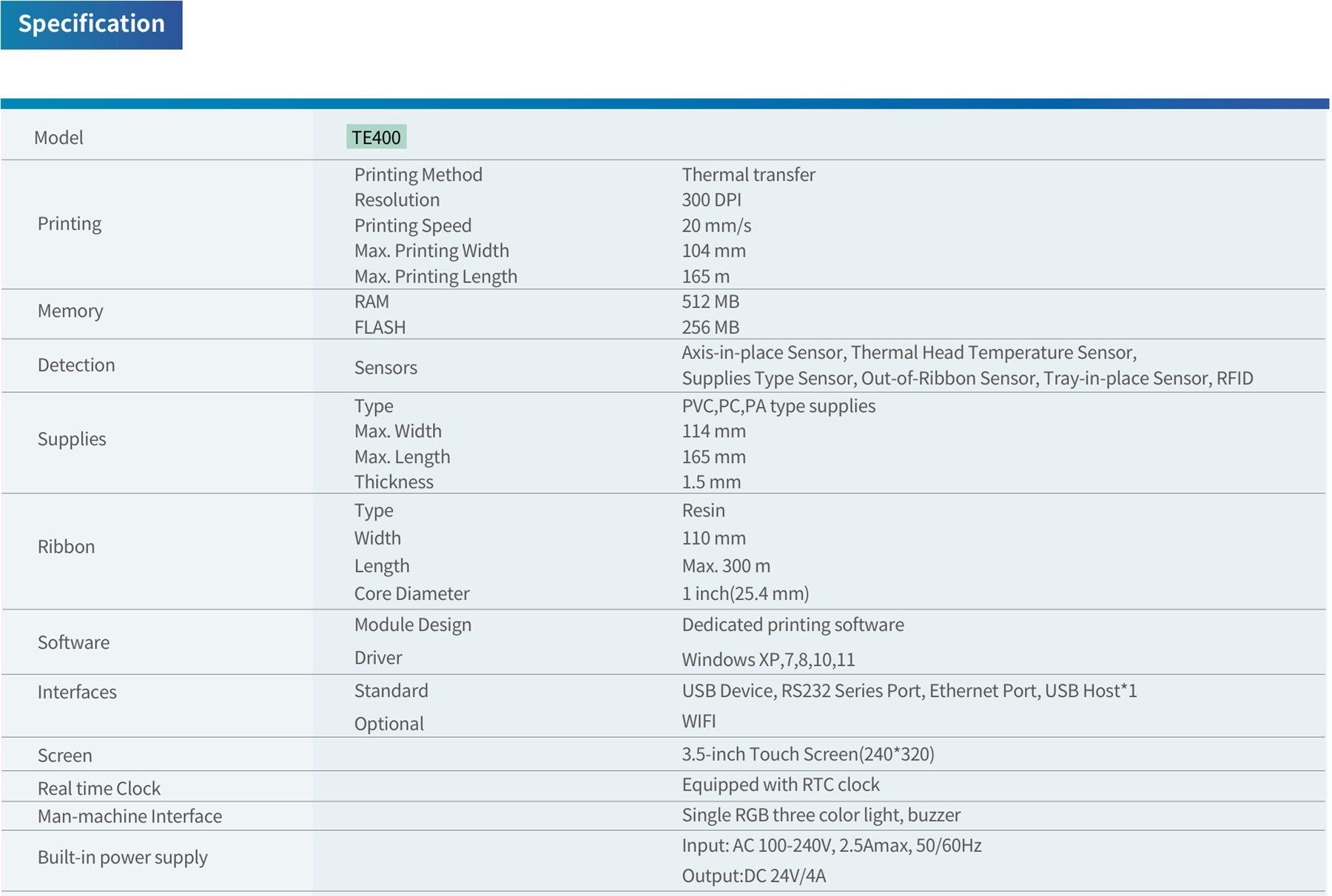
Task: Select the 1.5 mm value
Action: (711, 482)
